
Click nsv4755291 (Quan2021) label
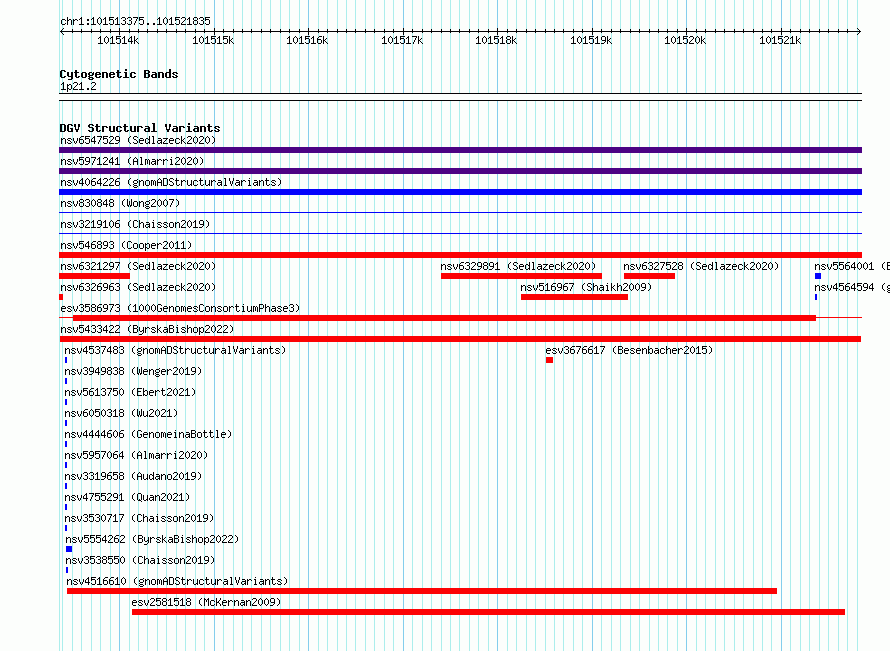coord(127,497)
